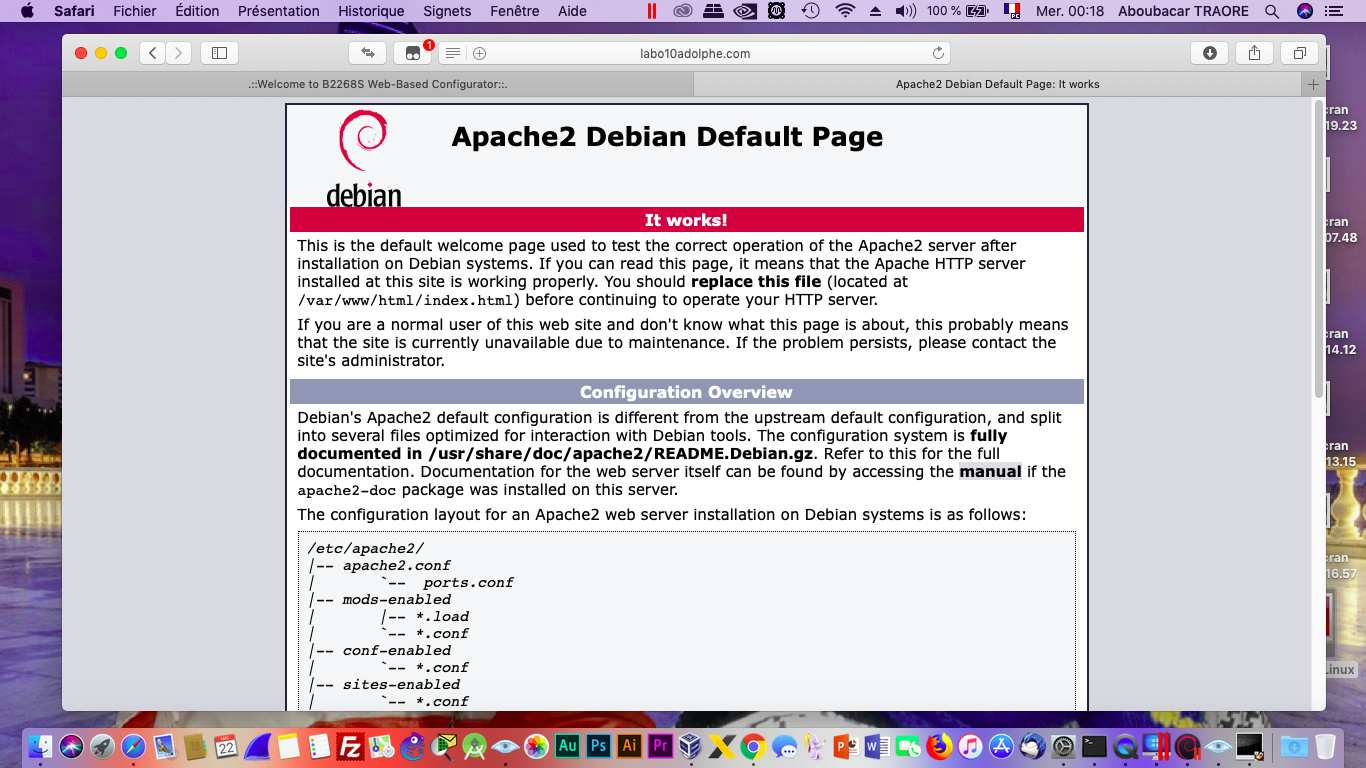Open Photoshop from the Dock
The height and width of the screenshot is (768, 1366).
pos(598,746)
